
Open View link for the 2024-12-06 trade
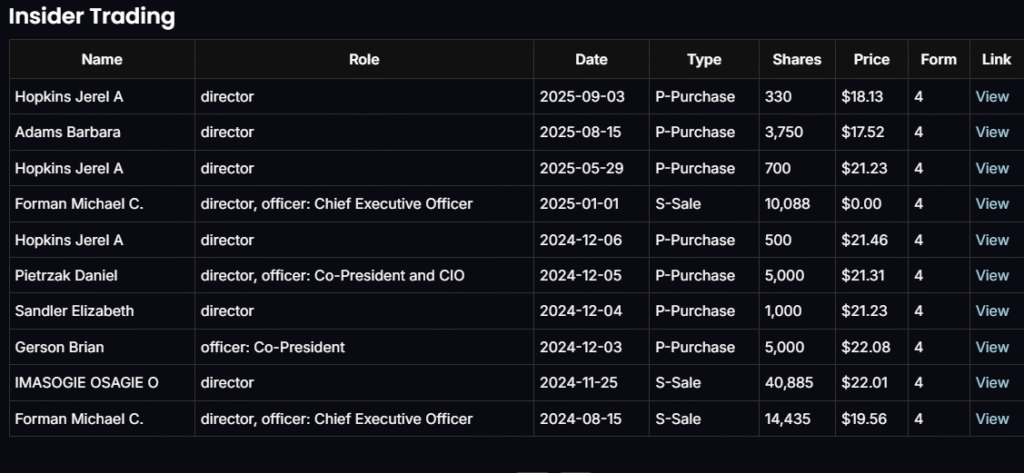[992, 240]
